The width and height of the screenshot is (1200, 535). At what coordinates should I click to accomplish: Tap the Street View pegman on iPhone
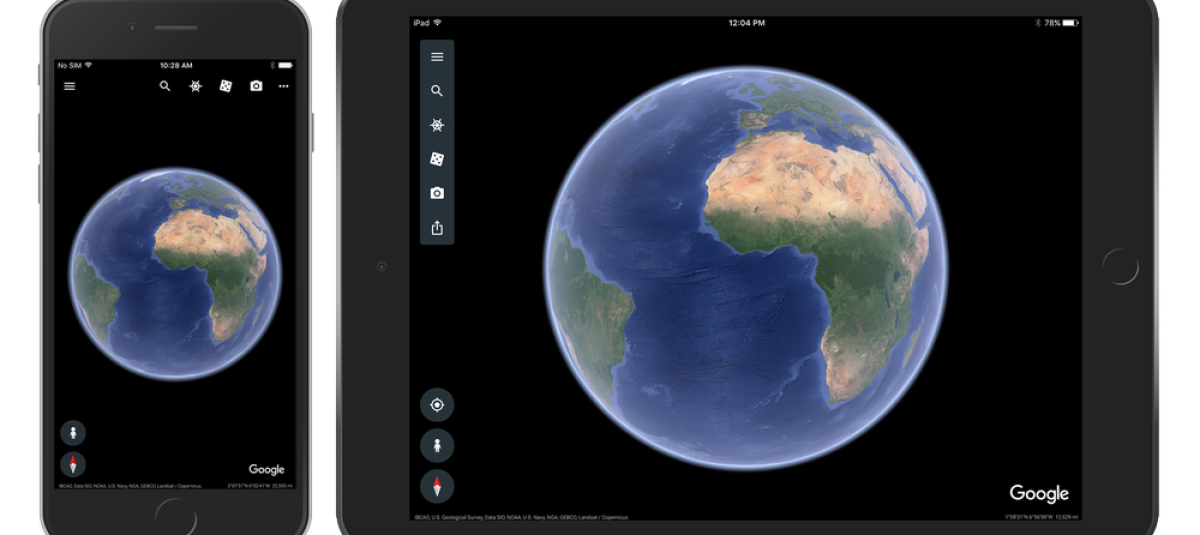[73, 432]
